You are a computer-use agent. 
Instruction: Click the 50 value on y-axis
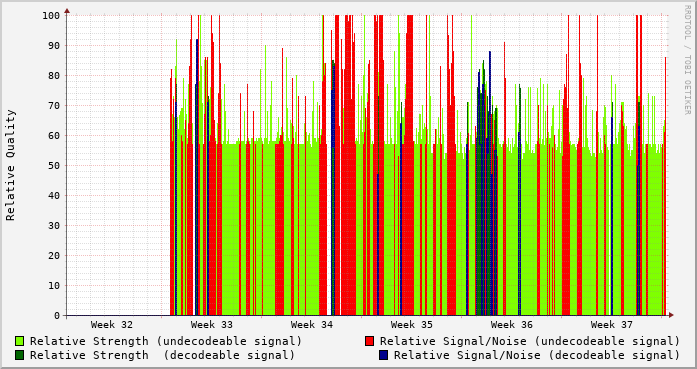click(54, 165)
